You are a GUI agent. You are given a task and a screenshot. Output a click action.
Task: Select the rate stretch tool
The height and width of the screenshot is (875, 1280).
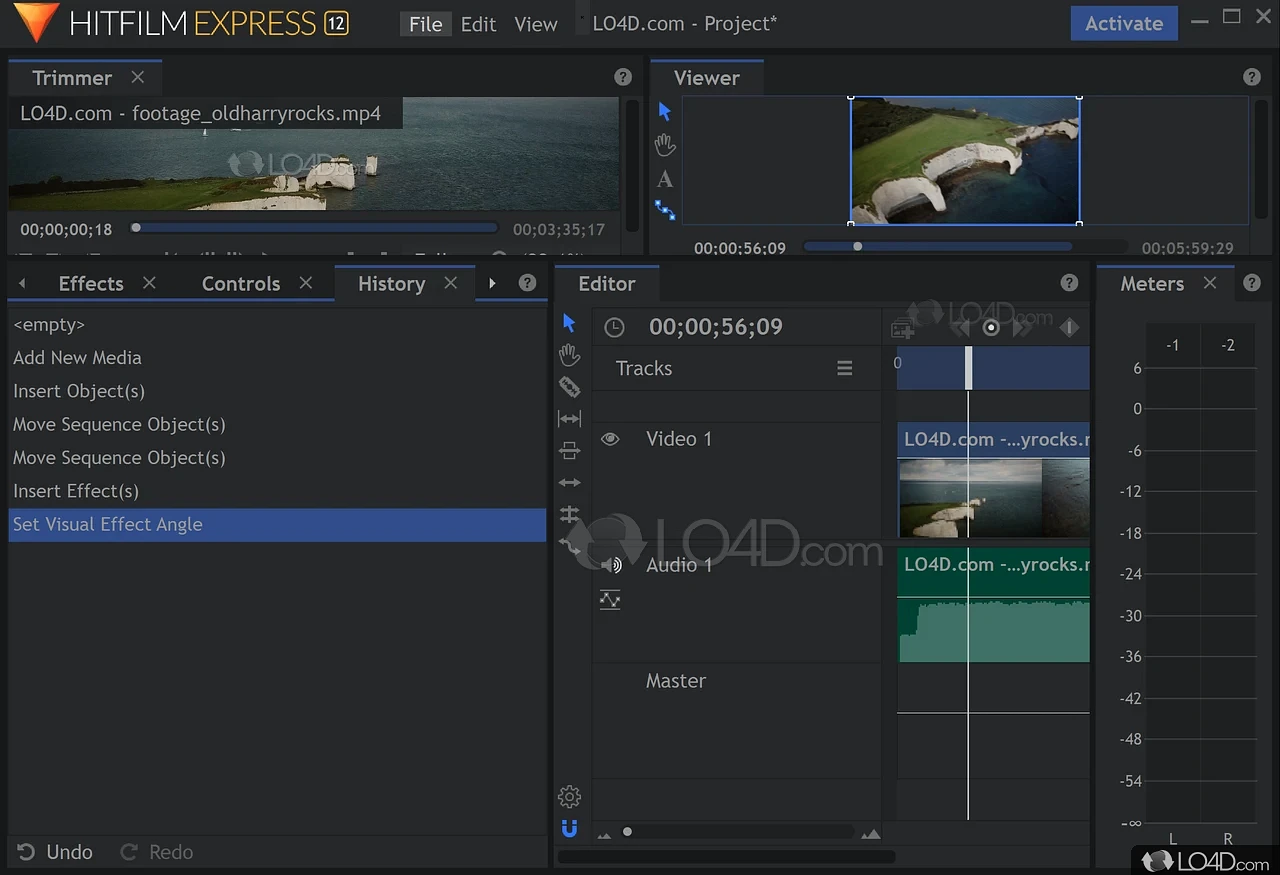click(569, 546)
